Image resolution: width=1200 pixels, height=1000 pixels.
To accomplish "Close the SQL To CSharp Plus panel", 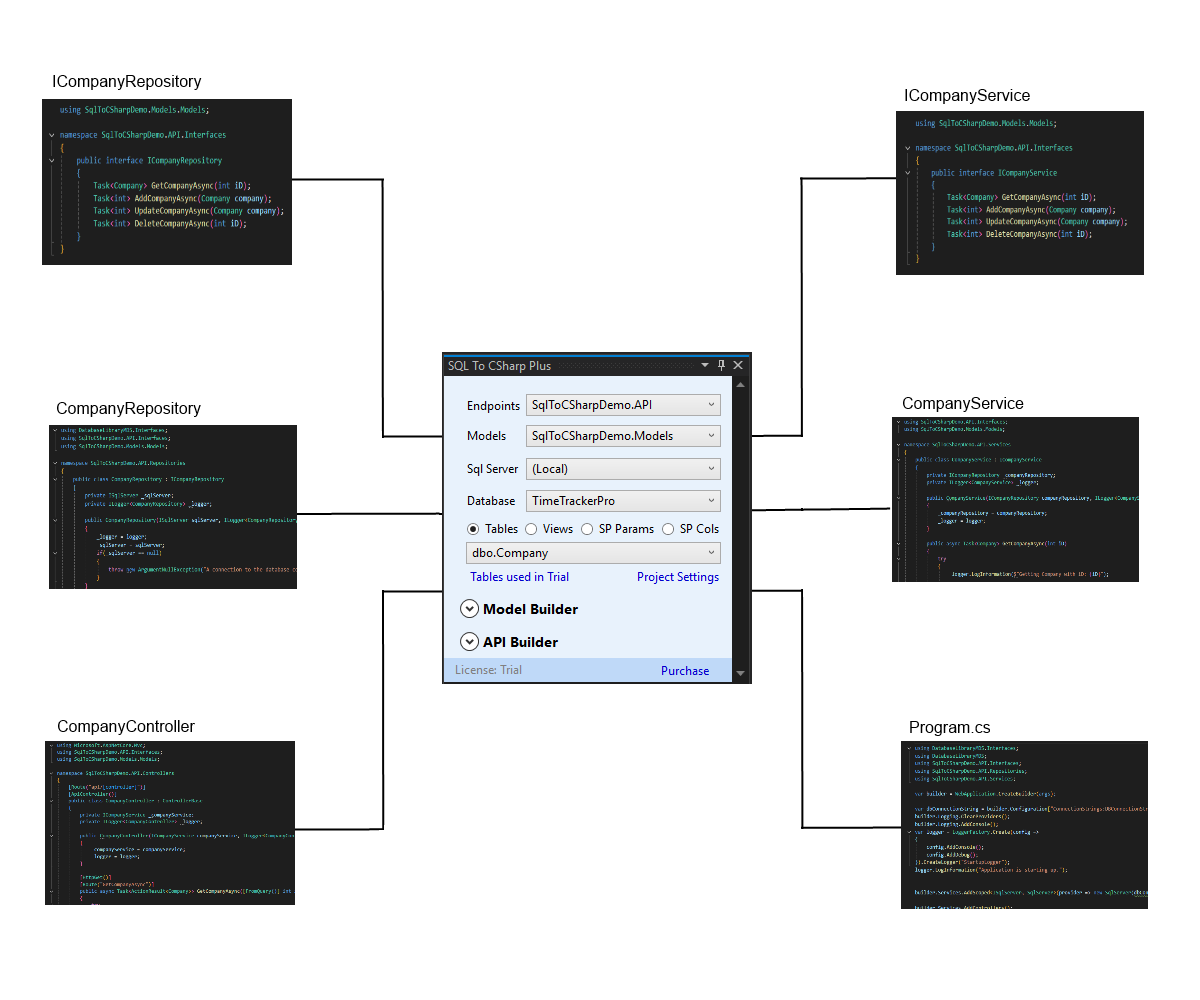I will point(739,365).
